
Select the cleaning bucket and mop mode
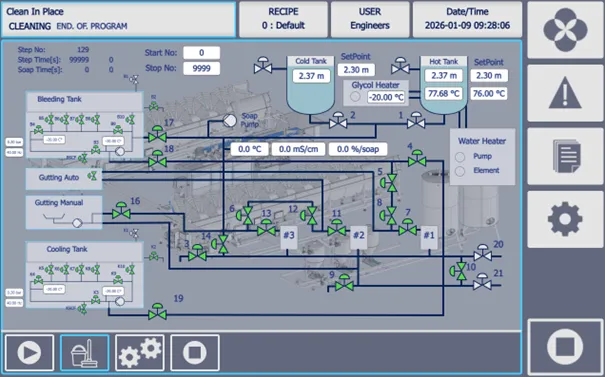84,352
